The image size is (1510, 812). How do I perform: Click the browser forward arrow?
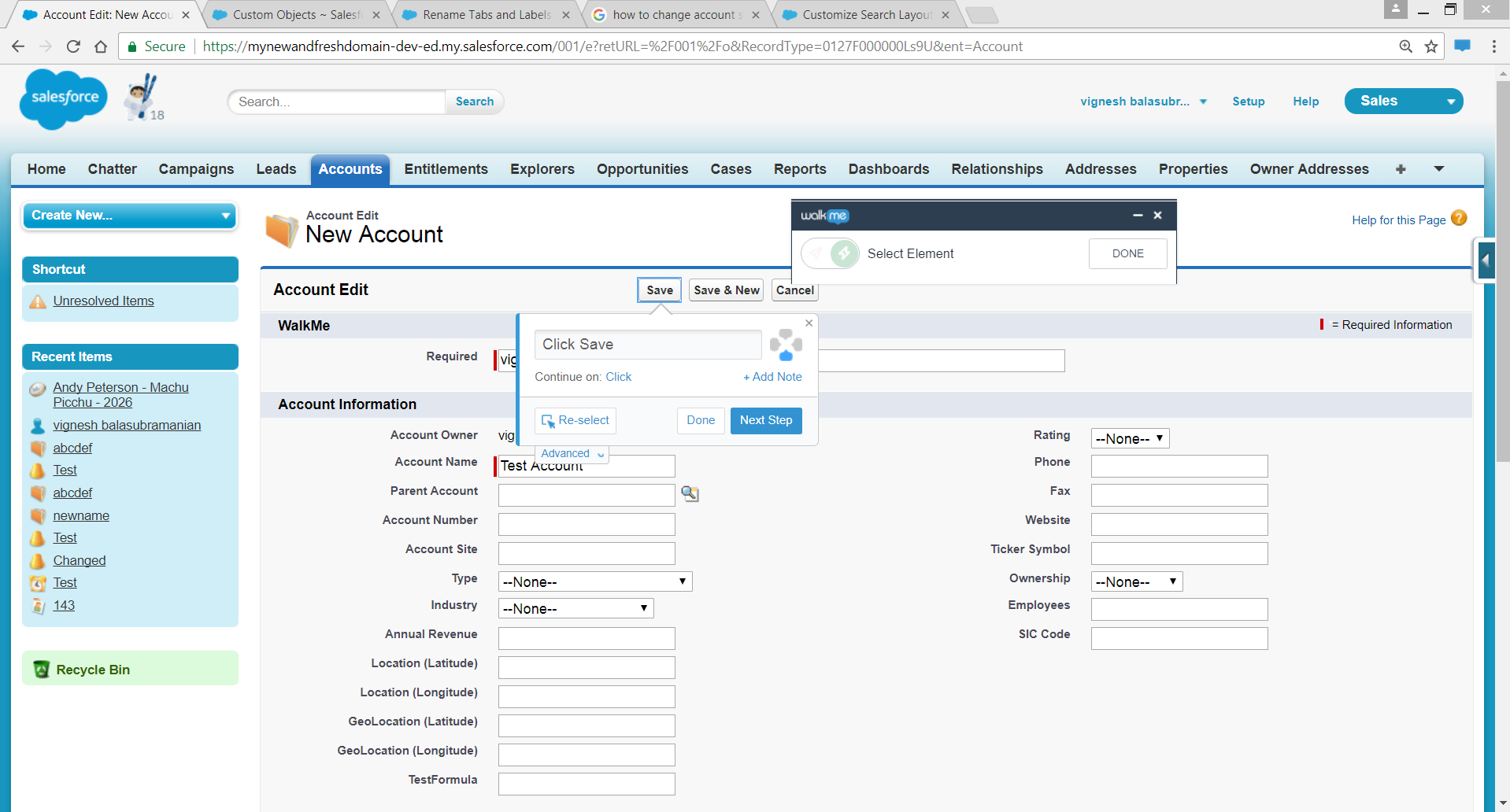coord(46,46)
